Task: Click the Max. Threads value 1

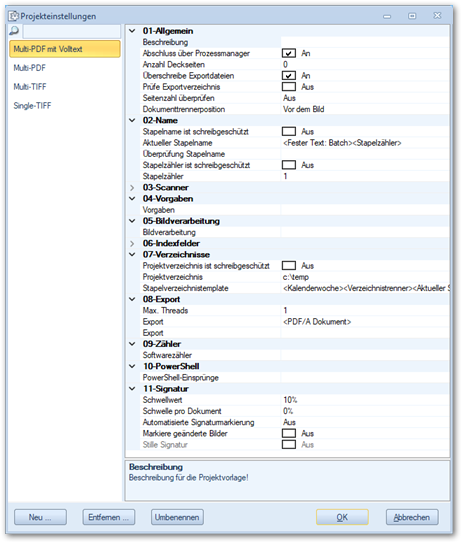Action: point(285,310)
